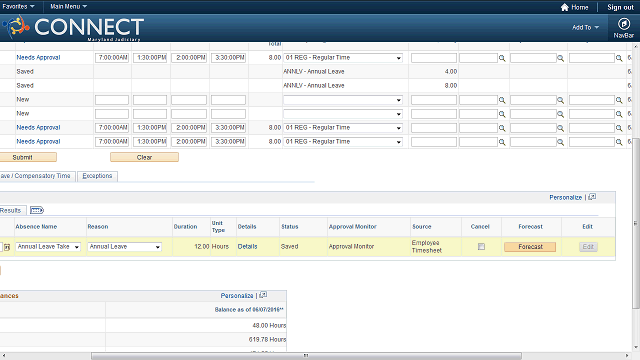Screen dimensions: 640x360
Task: Click first lookup magnifier in New row below Saved 8.00
Action: (x=502, y=100)
